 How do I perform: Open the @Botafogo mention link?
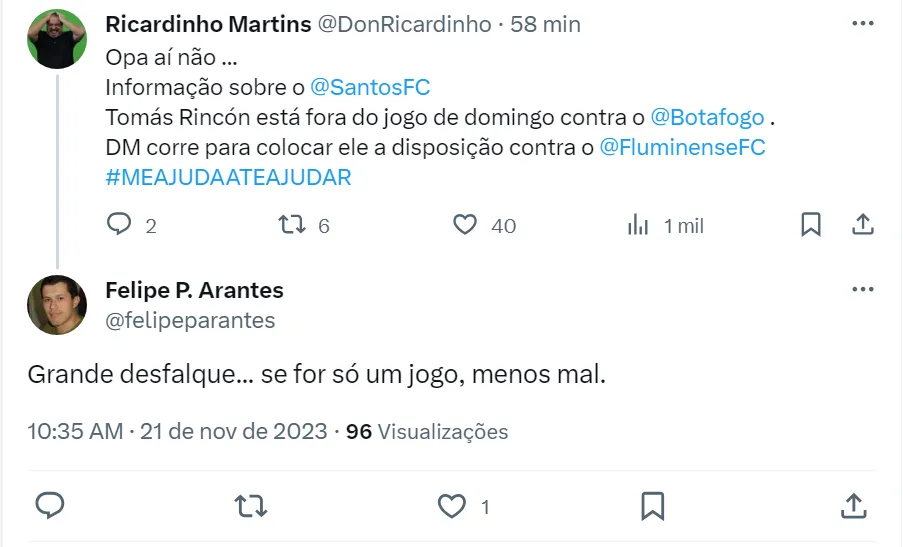pos(707,117)
